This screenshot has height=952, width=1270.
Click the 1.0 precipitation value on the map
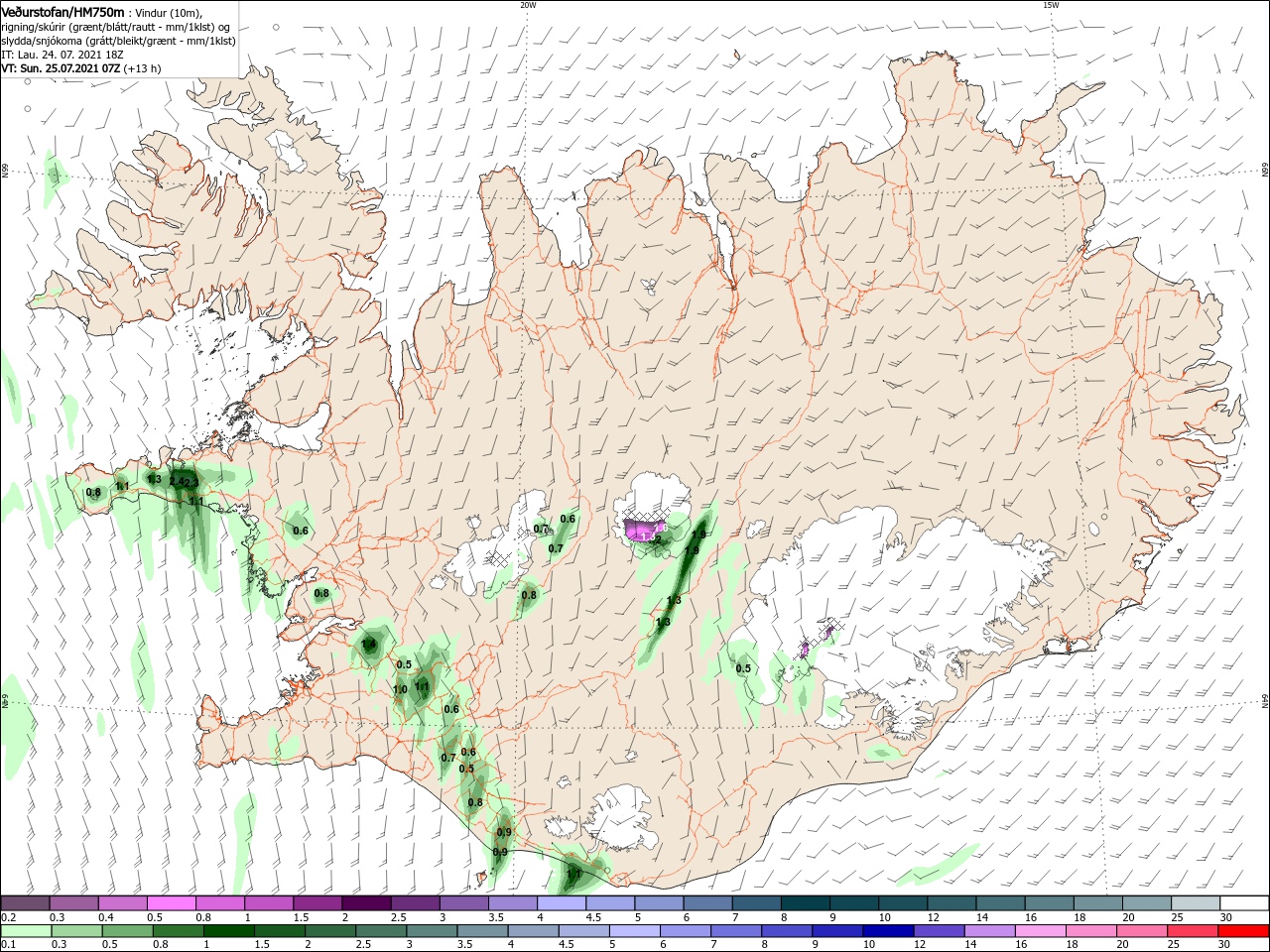[x=400, y=689]
